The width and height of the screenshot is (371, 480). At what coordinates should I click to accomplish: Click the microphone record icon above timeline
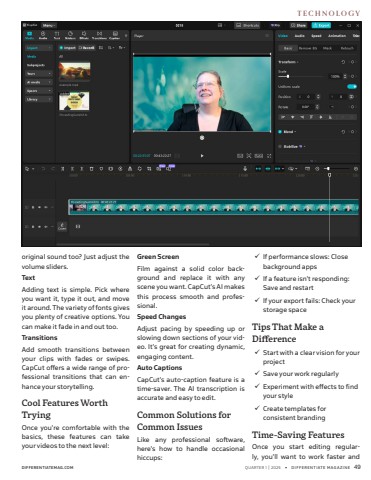pyautogui.click(x=245, y=169)
